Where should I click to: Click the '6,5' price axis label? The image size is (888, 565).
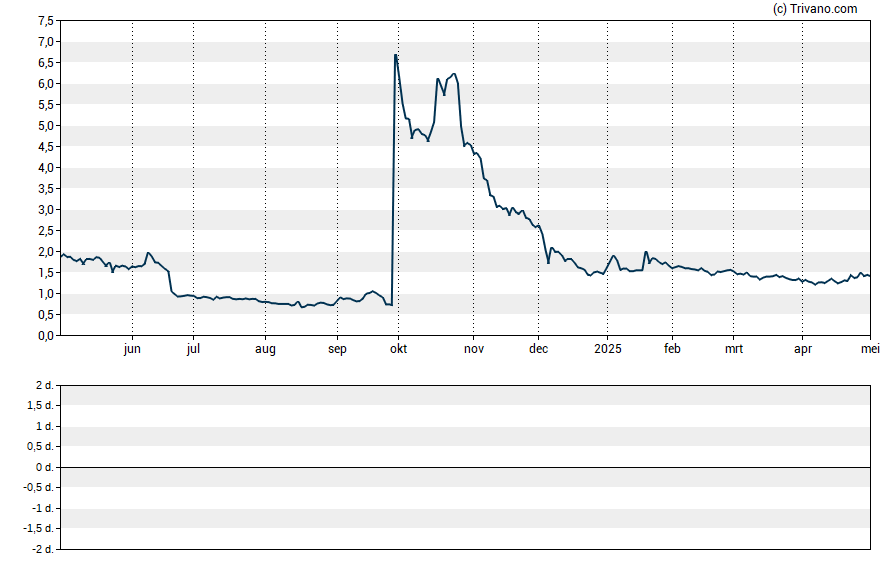click(46, 63)
